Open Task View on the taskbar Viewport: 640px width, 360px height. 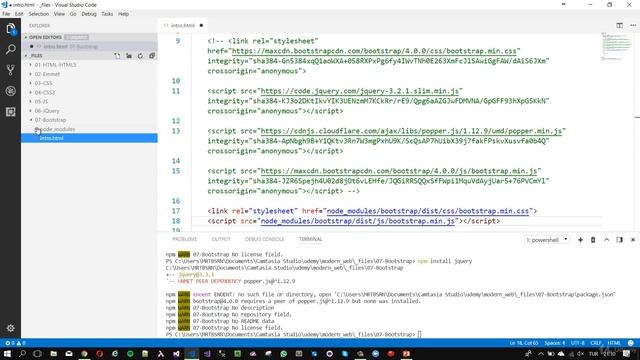38,353
